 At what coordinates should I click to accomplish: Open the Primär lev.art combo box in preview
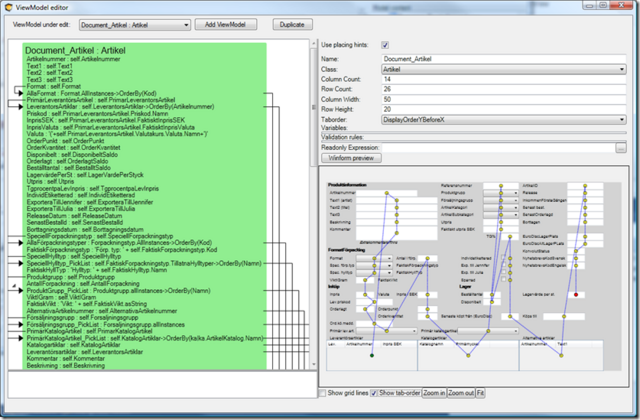click(387, 331)
